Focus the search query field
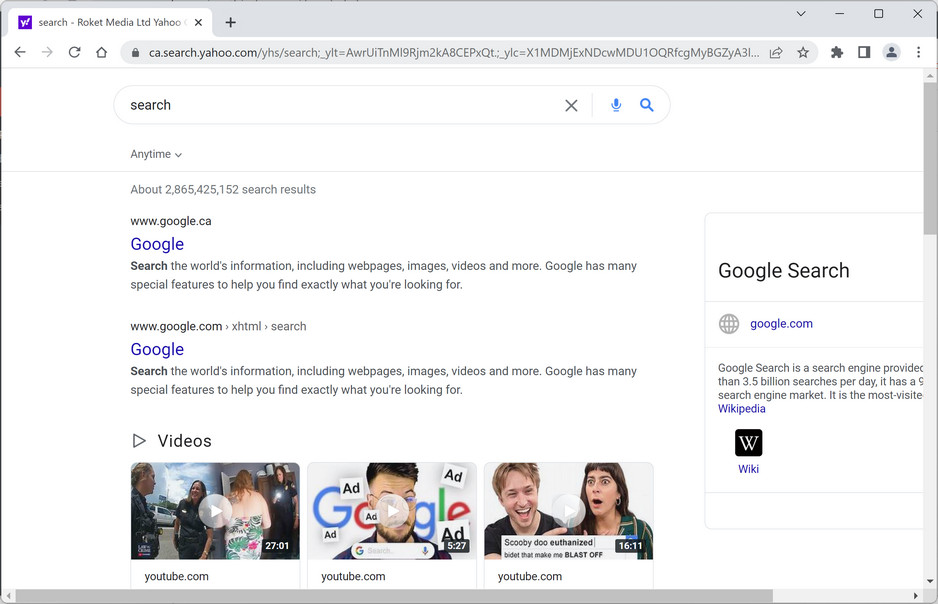 click(341, 105)
